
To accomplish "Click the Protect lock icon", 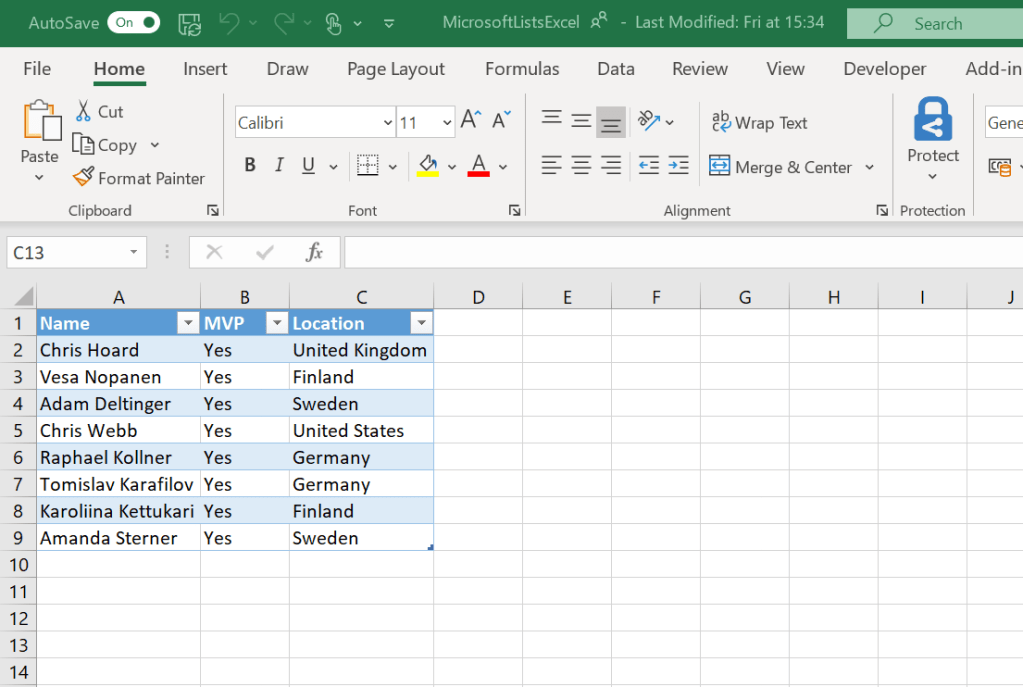I will 932,121.
